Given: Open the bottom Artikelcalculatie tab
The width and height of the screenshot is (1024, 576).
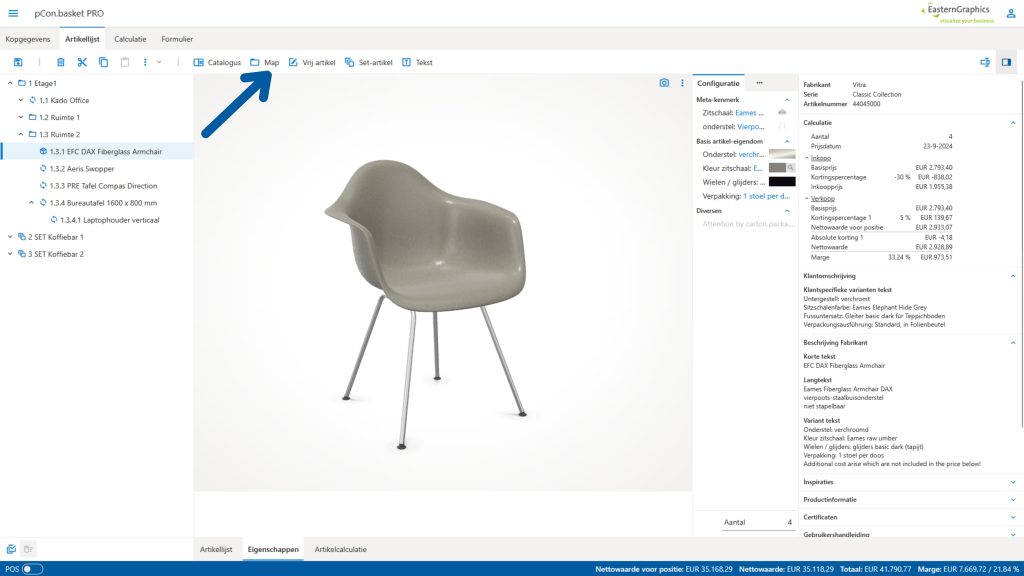Looking at the screenshot, I should pos(340,549).
